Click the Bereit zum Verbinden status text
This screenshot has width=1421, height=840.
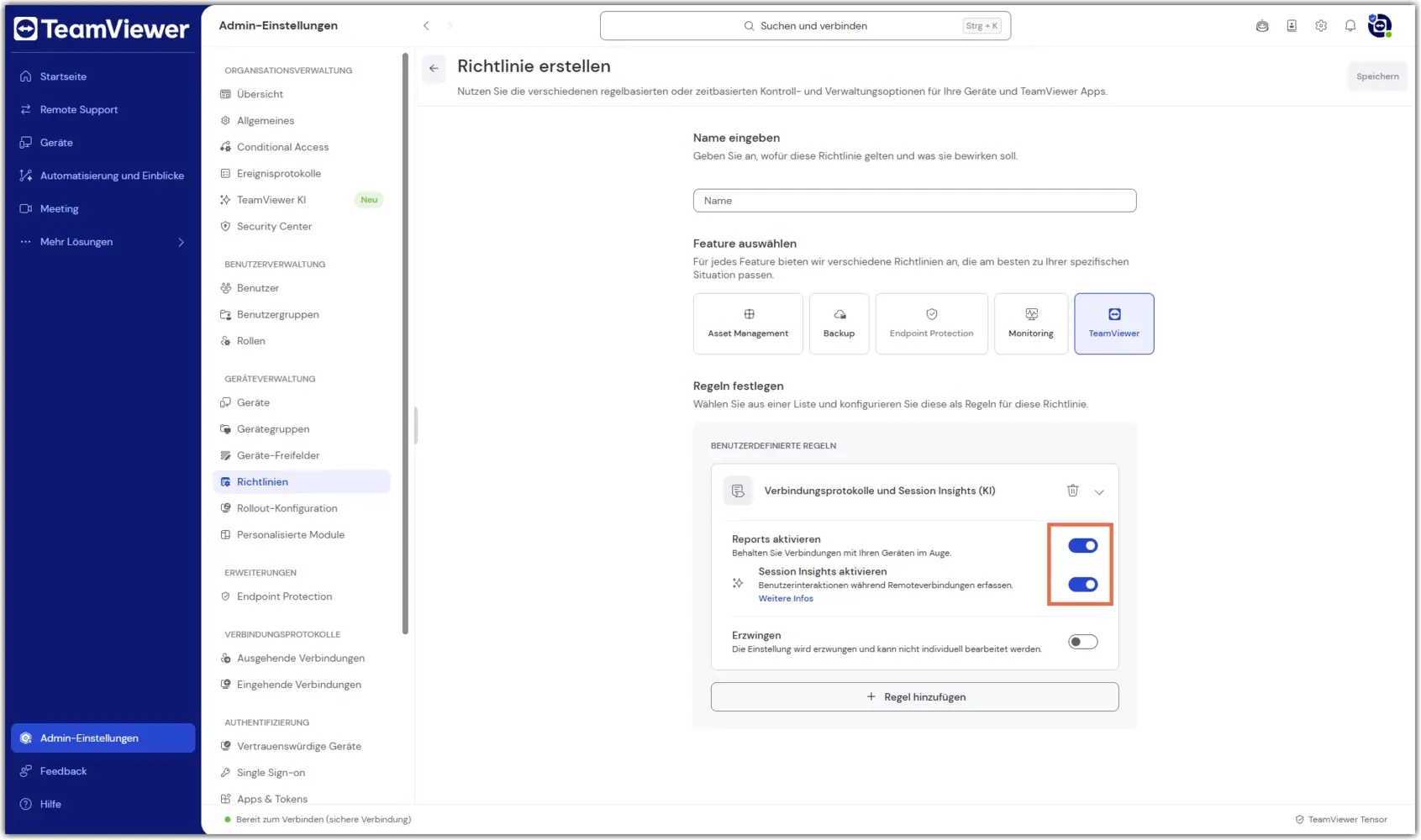[324, 820]
